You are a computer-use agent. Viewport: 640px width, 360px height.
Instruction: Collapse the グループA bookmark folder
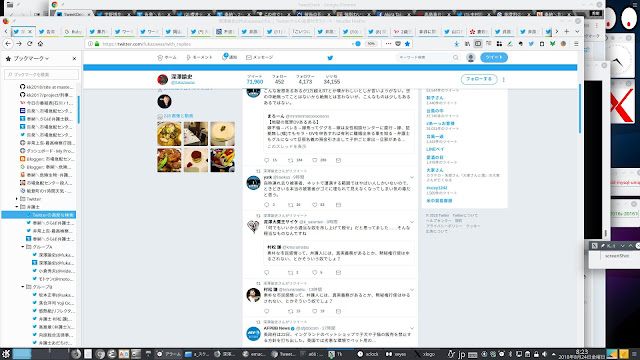tap(23, 247)
